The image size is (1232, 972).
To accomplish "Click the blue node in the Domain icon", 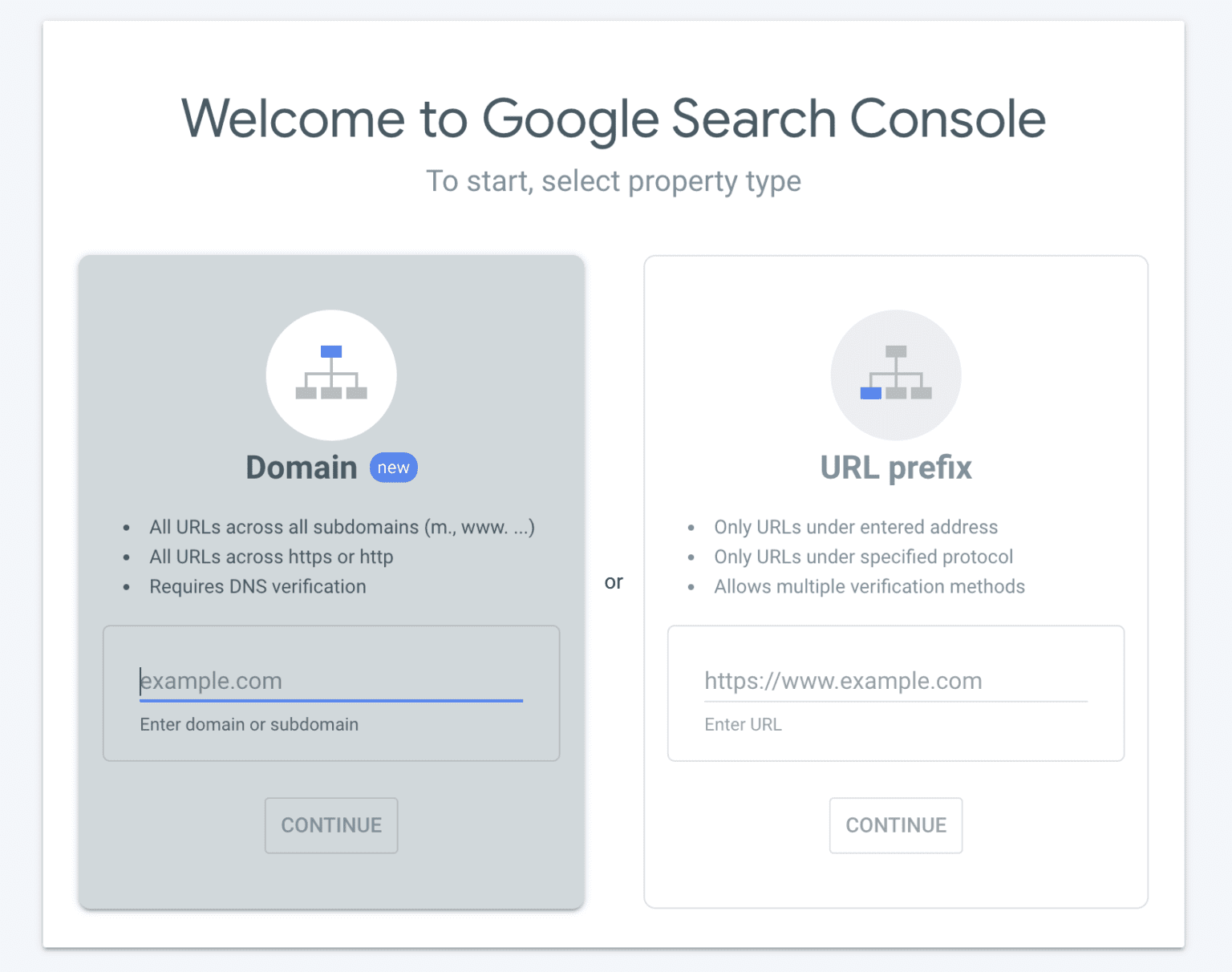I will coord(330,350).
